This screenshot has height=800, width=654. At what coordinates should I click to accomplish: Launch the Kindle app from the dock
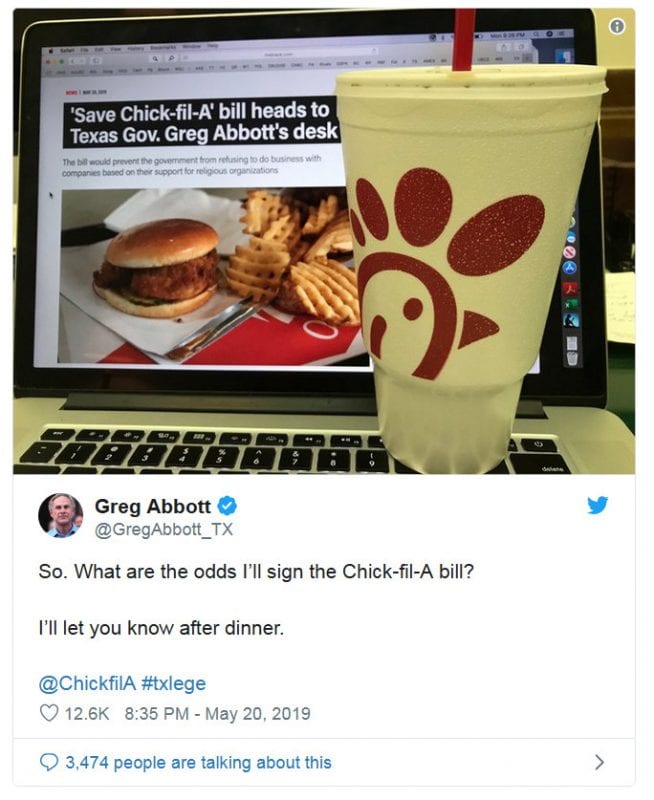coord(572,321)
